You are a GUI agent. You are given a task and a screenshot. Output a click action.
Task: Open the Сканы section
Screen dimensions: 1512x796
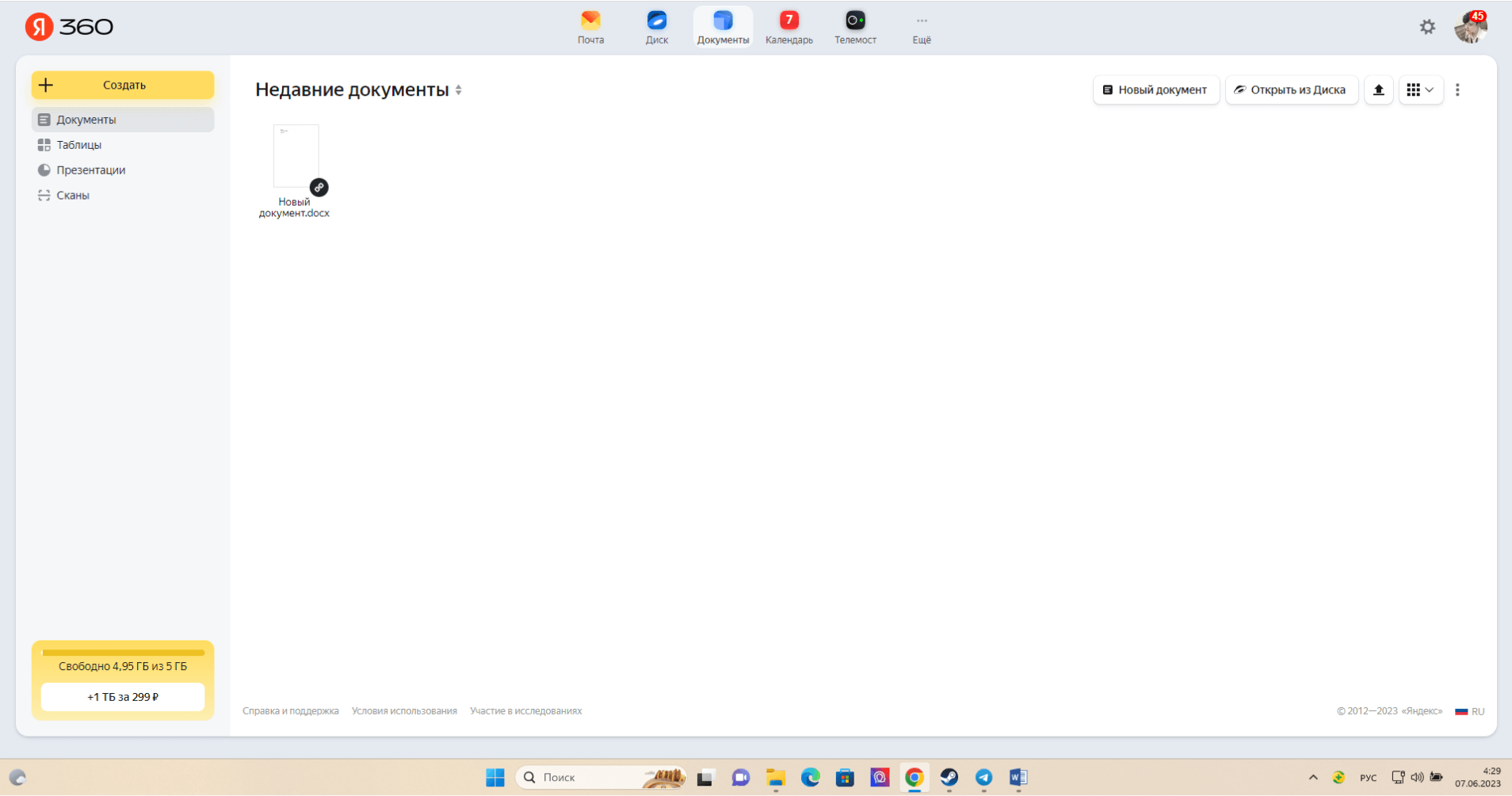click(x=72, y=196)
